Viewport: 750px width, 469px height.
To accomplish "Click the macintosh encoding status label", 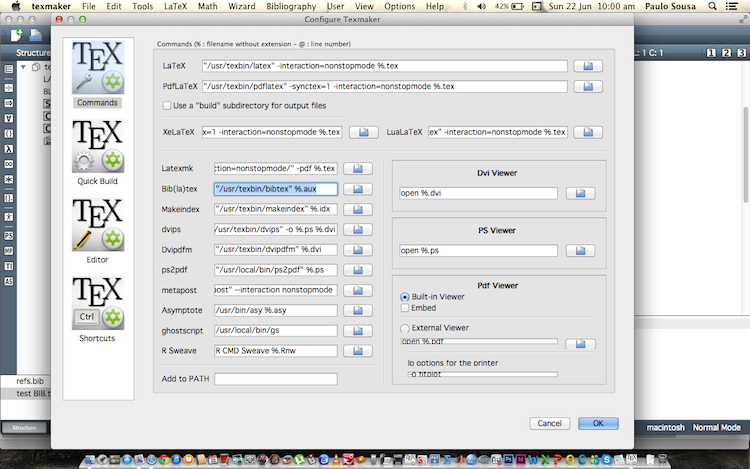I will click(x=665, y=427).
